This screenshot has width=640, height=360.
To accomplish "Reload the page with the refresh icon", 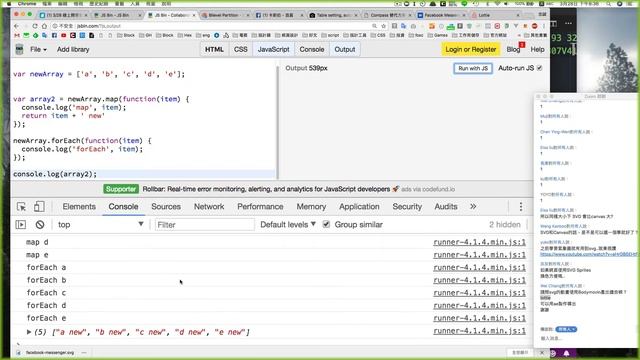I will [x=35, y=26].
